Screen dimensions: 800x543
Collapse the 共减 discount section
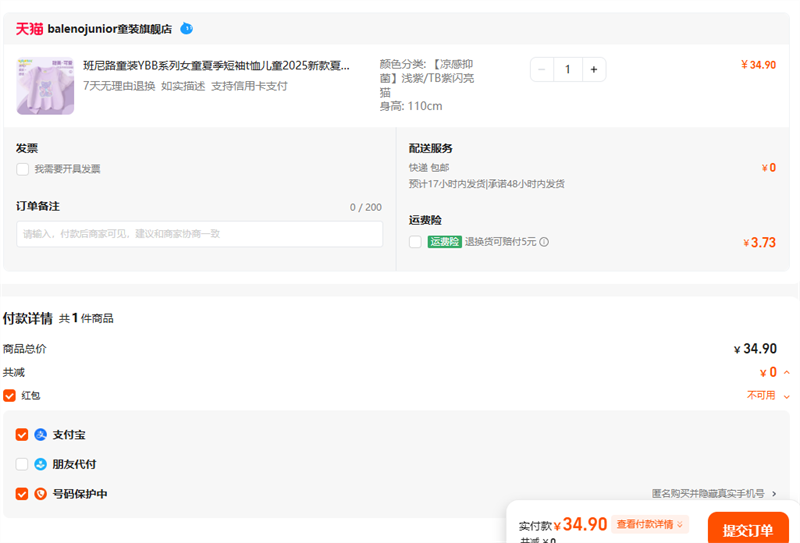coord(786,373)
